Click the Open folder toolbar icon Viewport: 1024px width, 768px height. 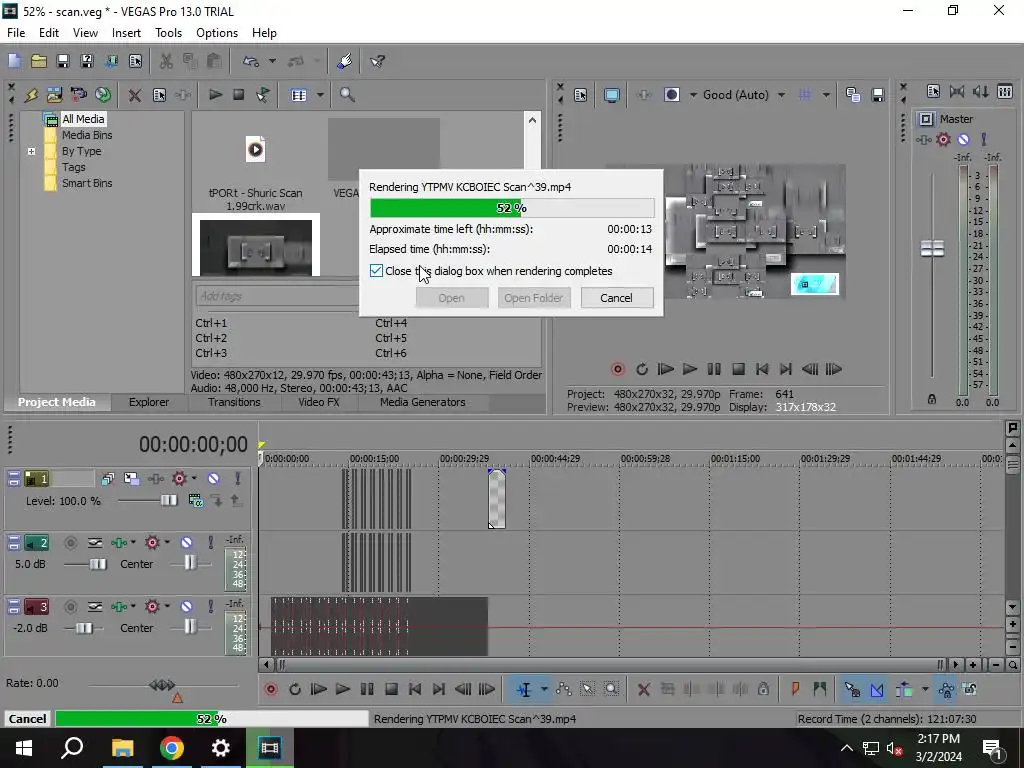click(x=39, y=61)
